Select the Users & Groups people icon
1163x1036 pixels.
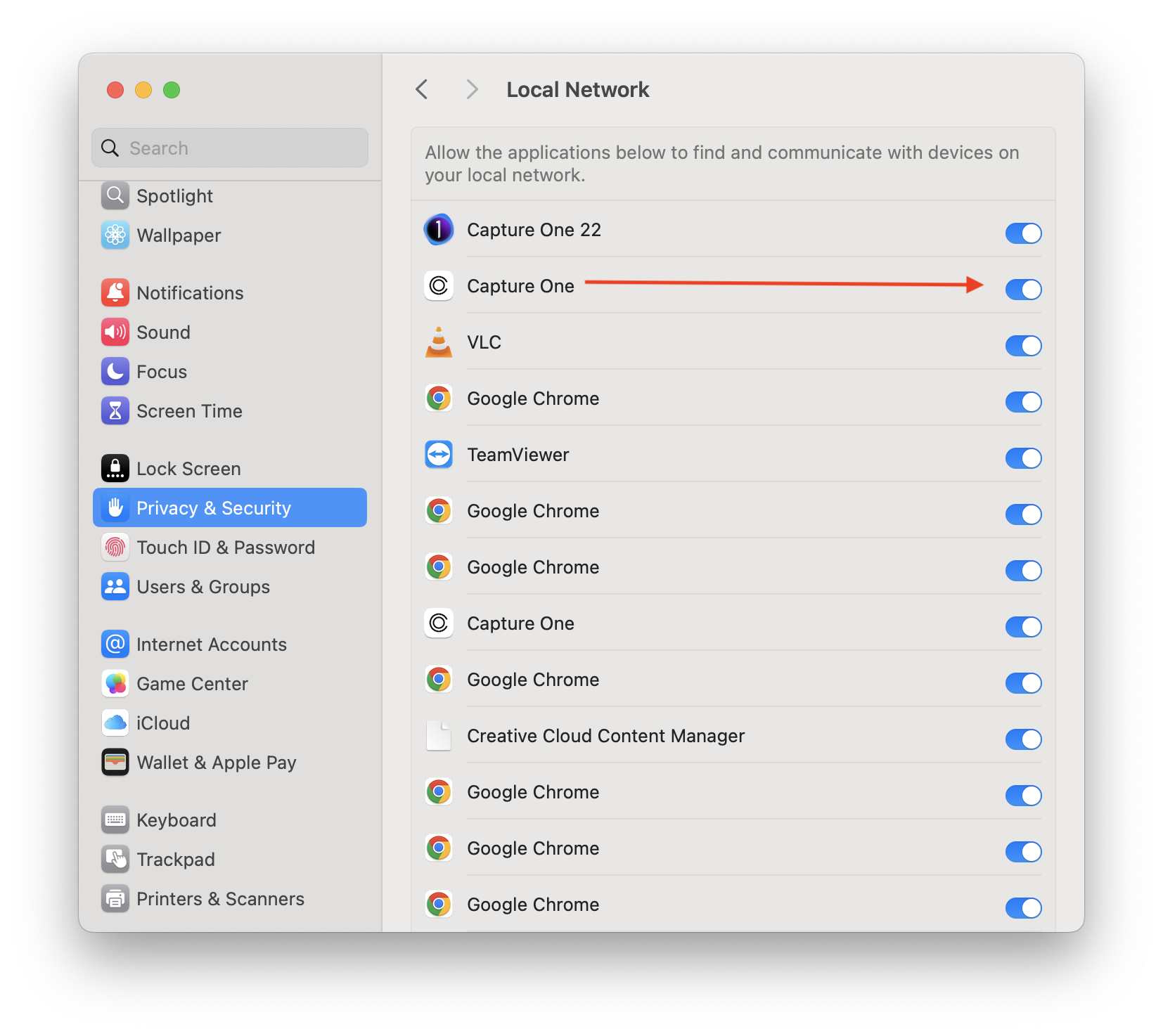coord(115,586)
